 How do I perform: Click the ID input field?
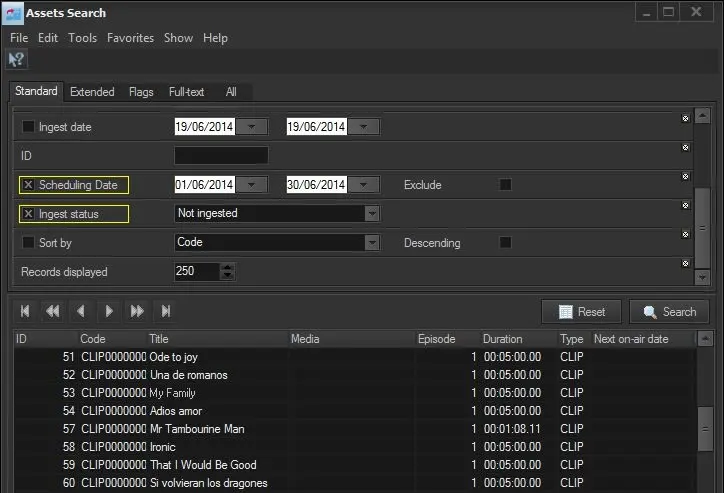coord(221,156)
